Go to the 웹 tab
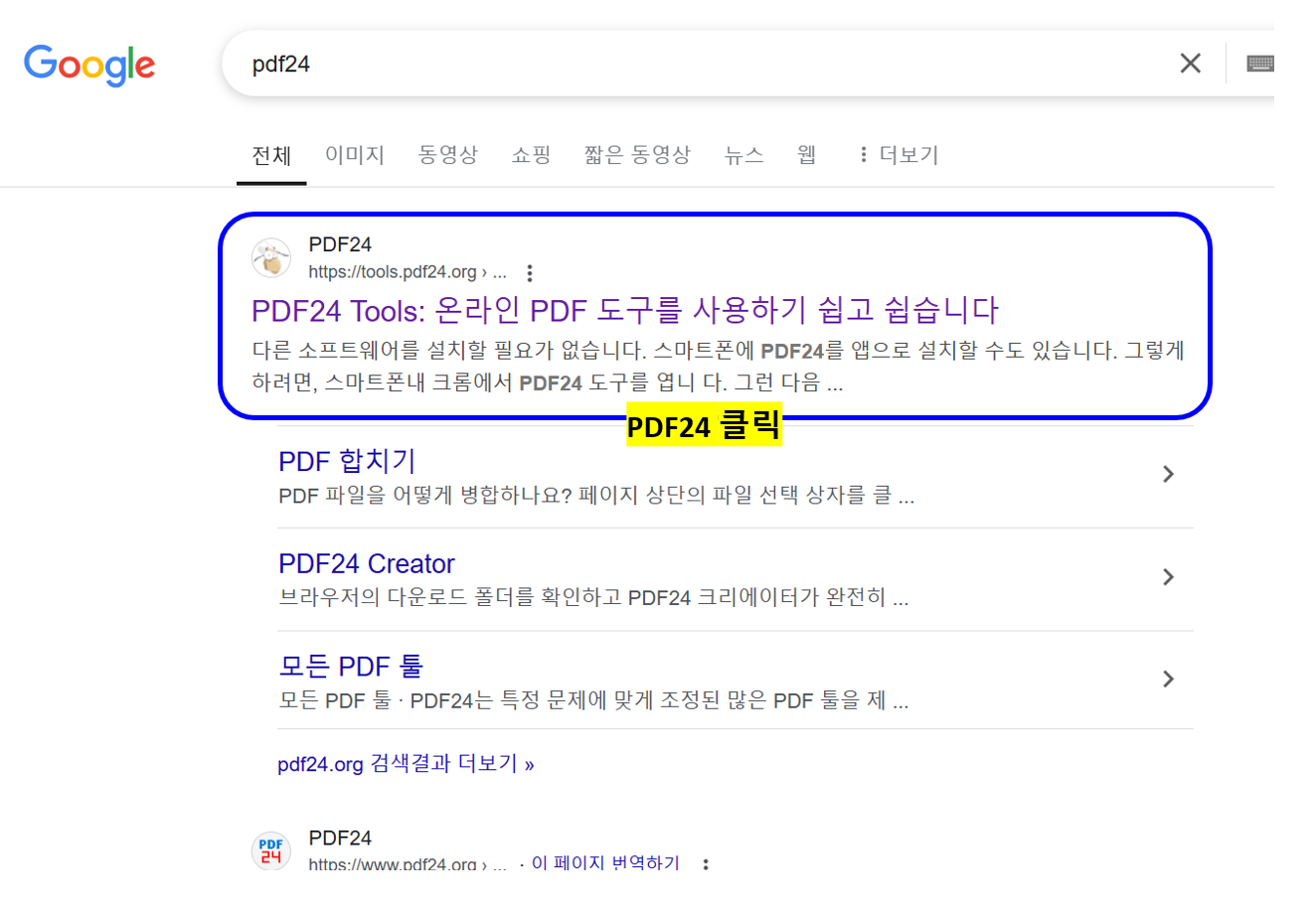The image size is (1316, 910). click(807, 154)
